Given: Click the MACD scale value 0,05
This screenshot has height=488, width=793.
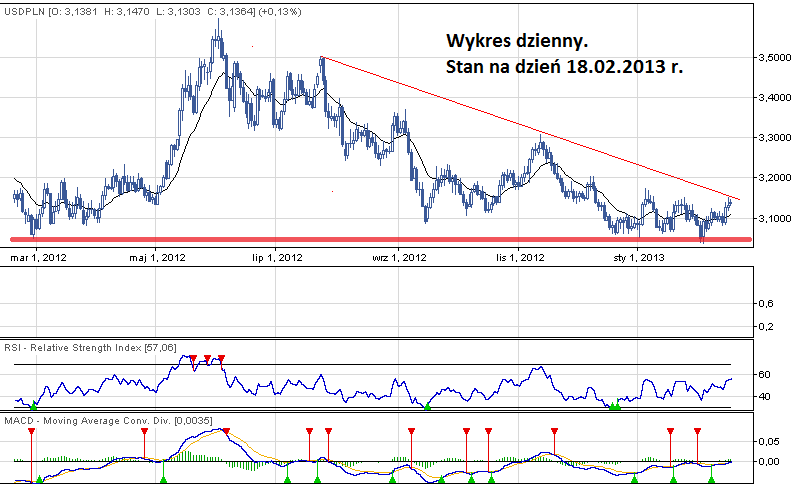Looking at the screenshot, I should point(769,441).
